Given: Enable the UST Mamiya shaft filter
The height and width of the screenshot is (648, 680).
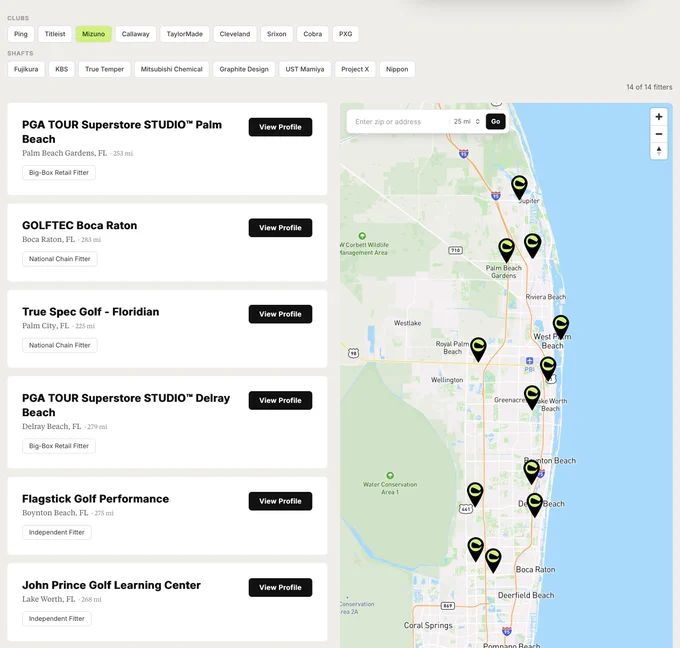Looking at the screenshot, I should click(x=304, y=69).
